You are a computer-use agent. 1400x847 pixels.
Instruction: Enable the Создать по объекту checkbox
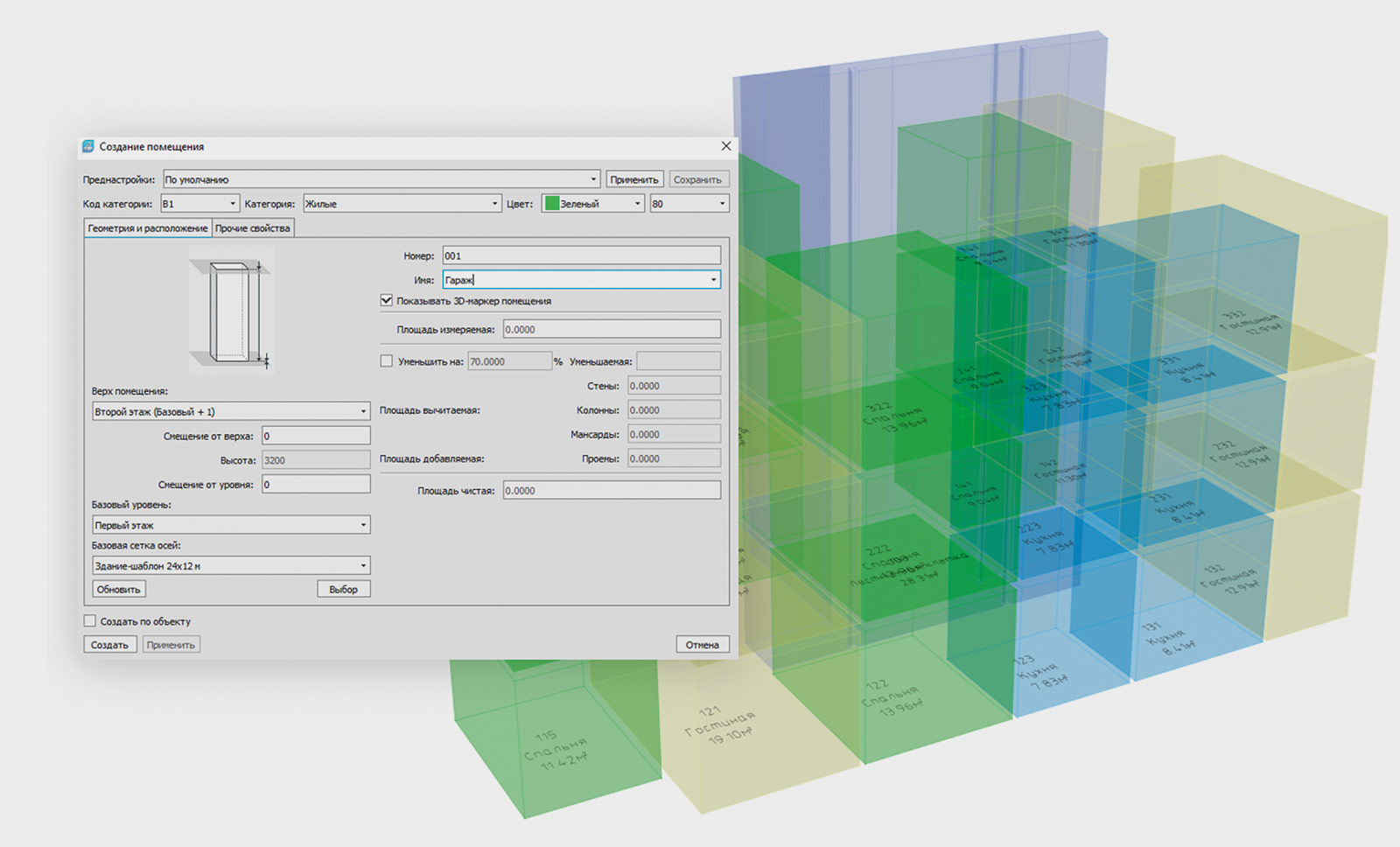(89, 620)
